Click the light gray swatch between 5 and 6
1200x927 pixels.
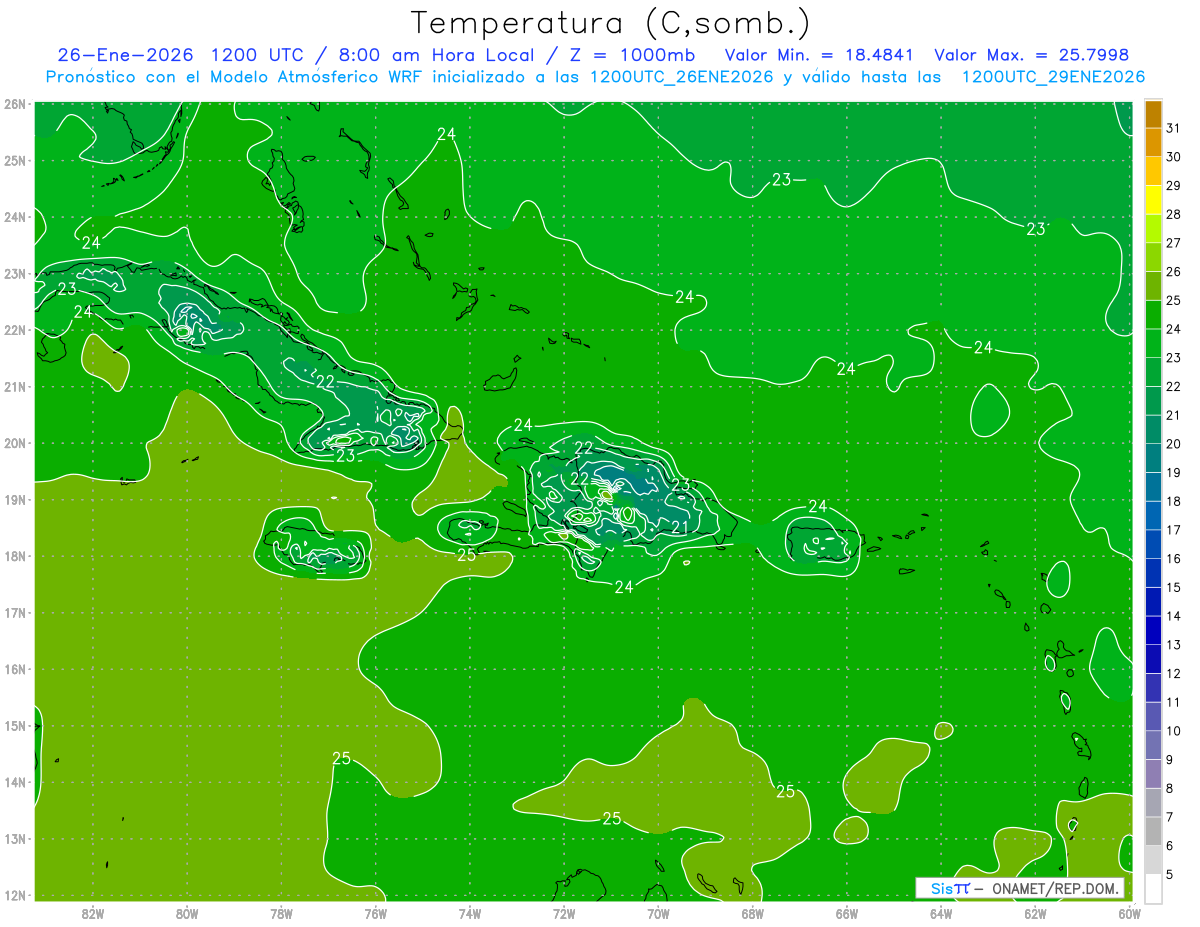pos(1153,860)
